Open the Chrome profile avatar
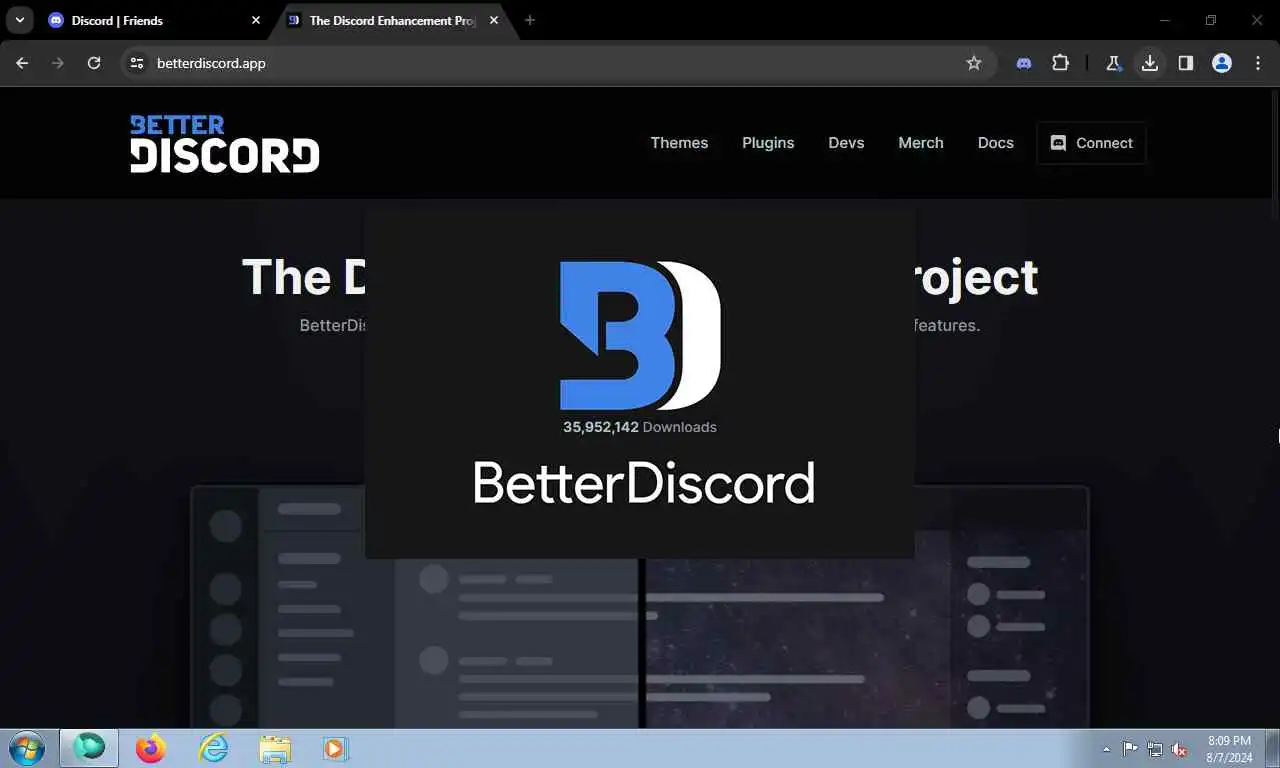This screenshot has height=768, width=1280. [x=1222, y=63]
